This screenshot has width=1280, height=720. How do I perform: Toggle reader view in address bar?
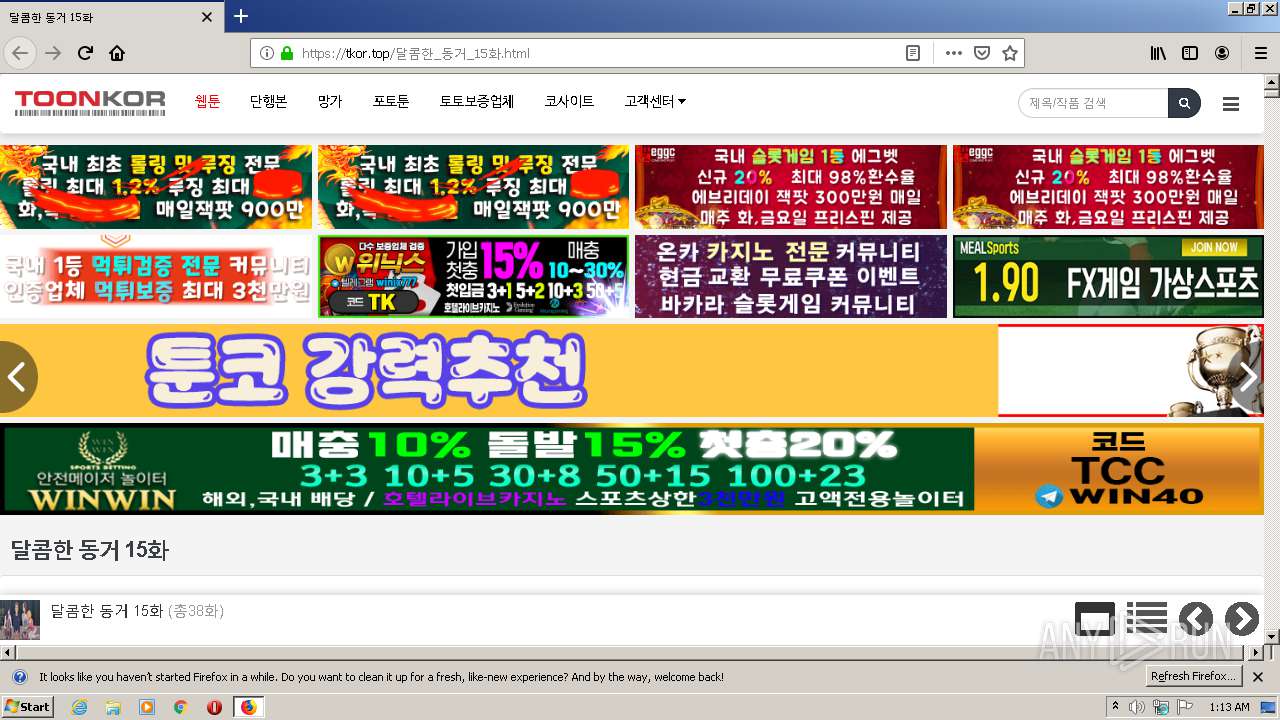click(x=912, y=53)
